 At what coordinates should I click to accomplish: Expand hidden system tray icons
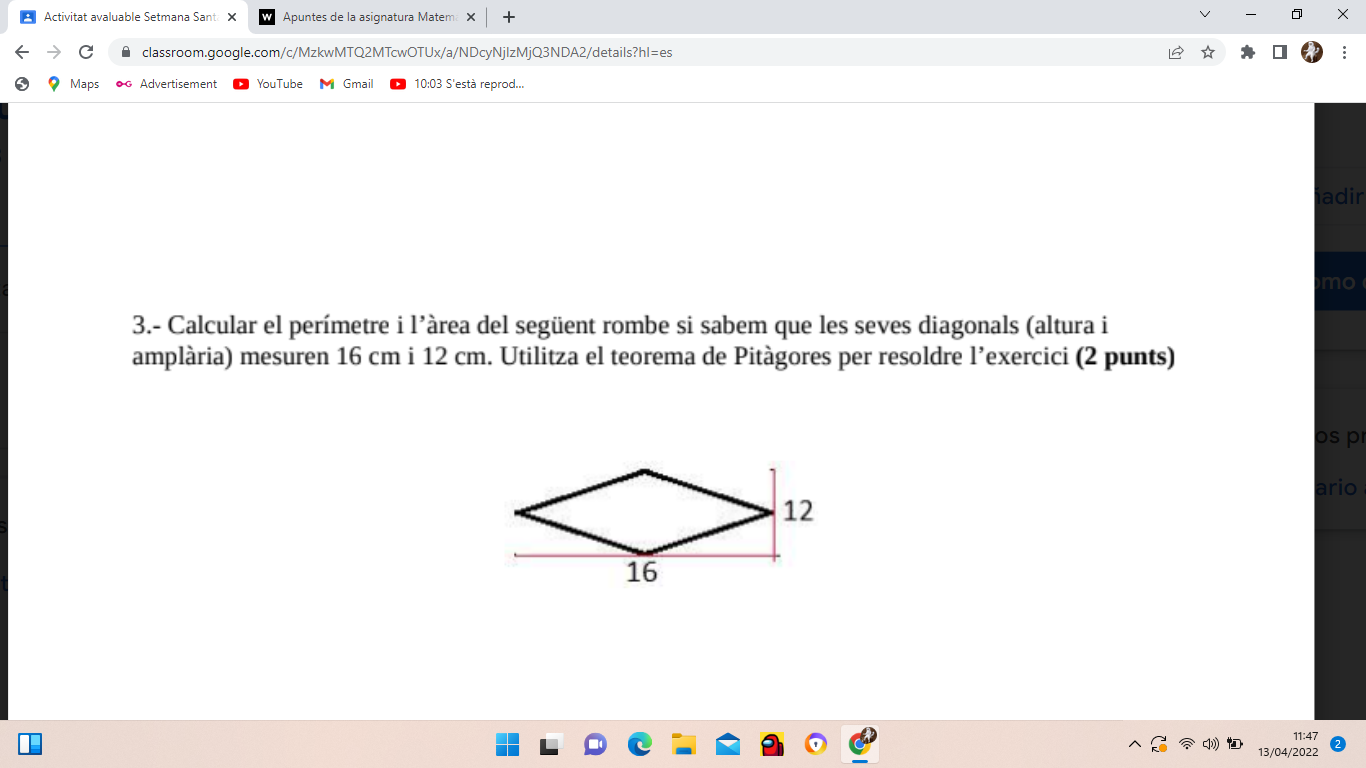point(1133,744)
